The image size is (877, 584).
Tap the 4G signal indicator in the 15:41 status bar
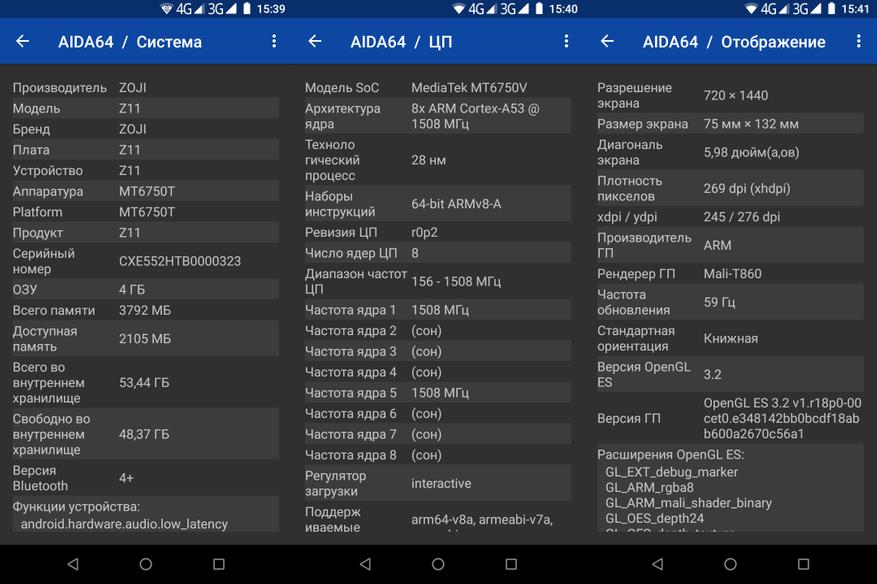pyautogui.click(x=775, y=8)
